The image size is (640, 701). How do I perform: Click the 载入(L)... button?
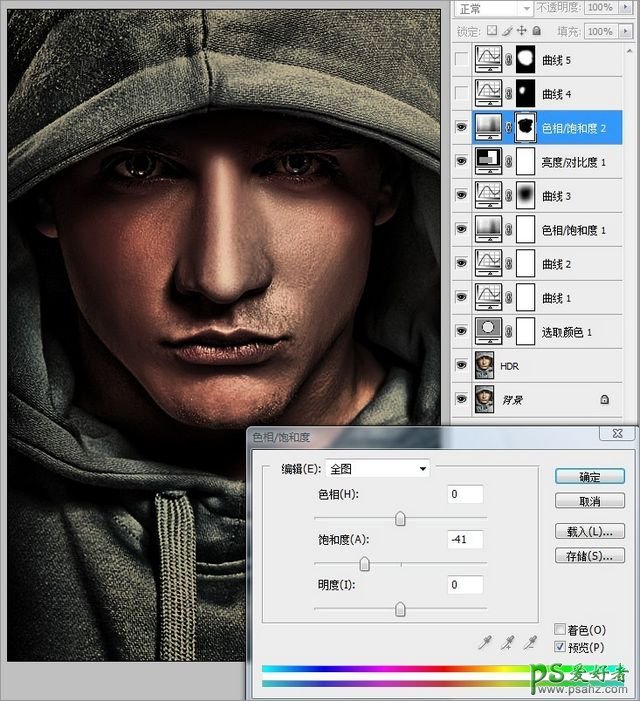[589, 531]
